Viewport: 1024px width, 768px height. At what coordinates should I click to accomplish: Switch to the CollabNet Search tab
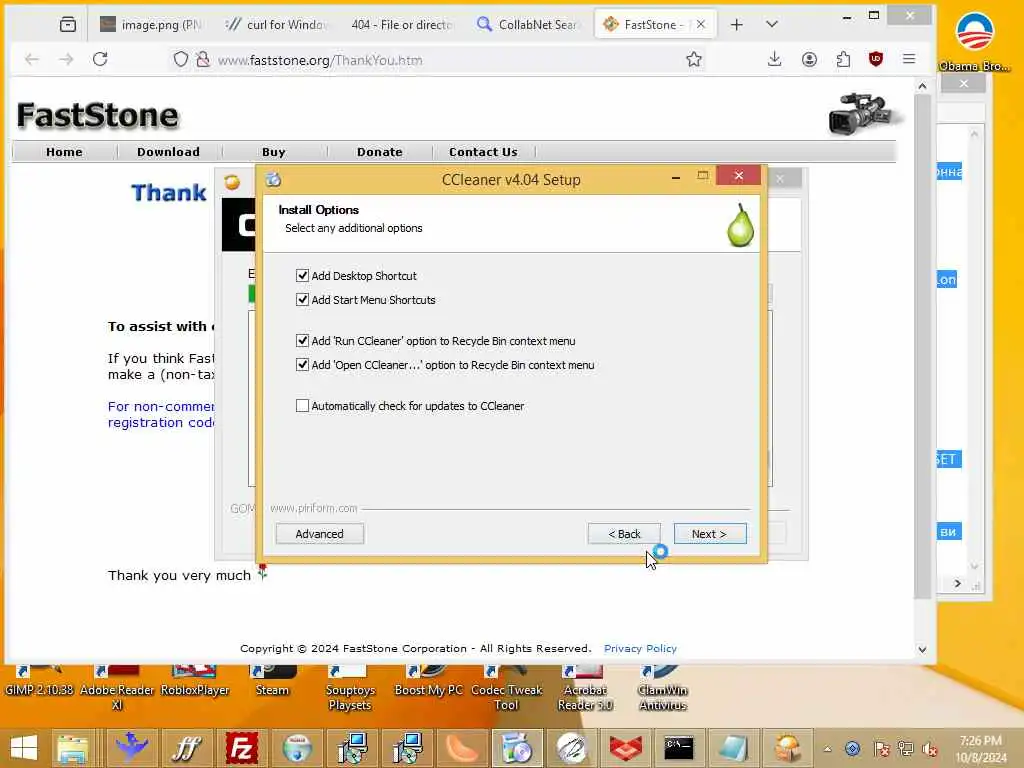[x=528, y=25]
